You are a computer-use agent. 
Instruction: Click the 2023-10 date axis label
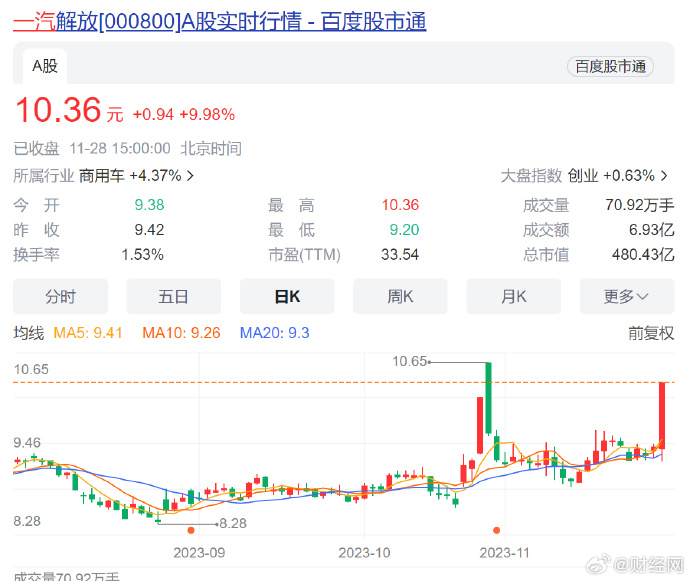tap(364, 553)
